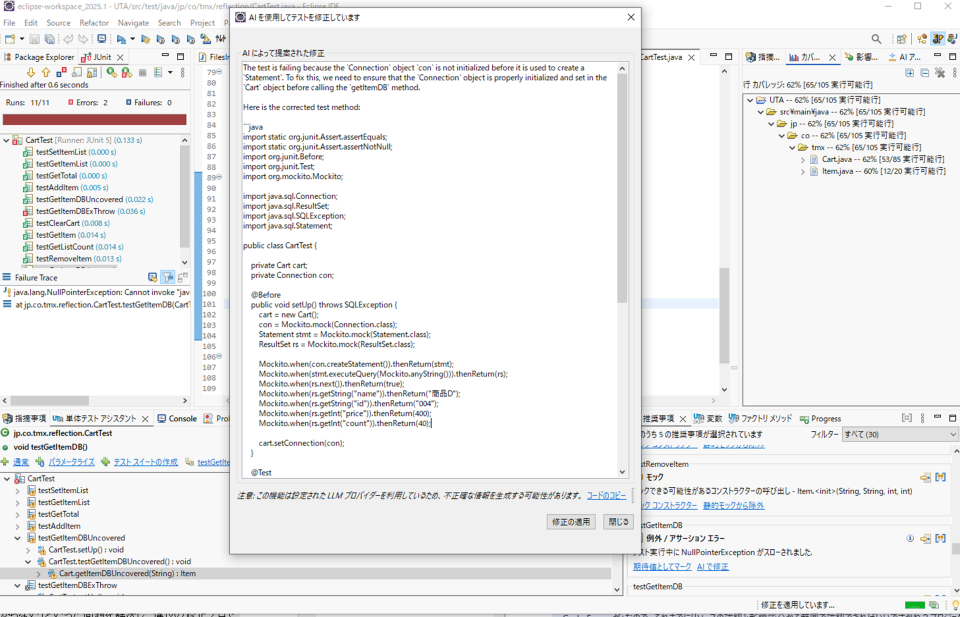Click the Open Perspective icon

pyautogui.click(x=901, y=39)
